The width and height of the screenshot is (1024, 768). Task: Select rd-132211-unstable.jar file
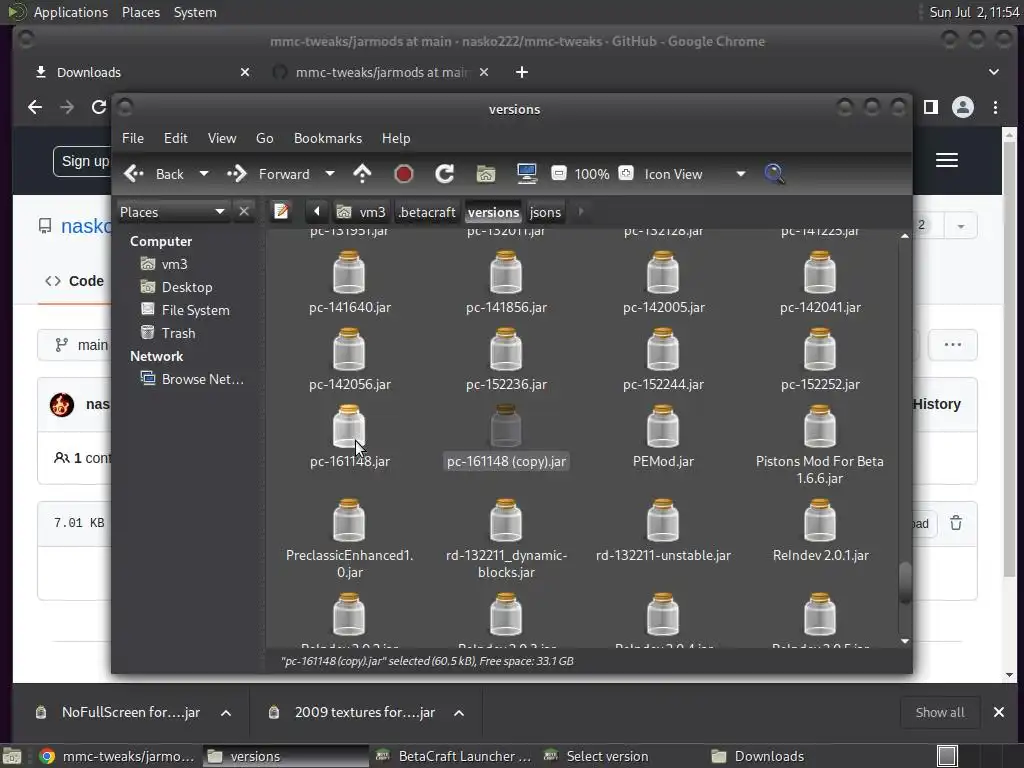click(663, 530)
